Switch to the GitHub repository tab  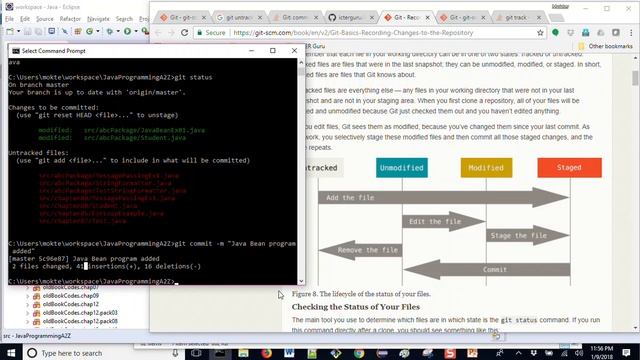(x=350, y=18)
